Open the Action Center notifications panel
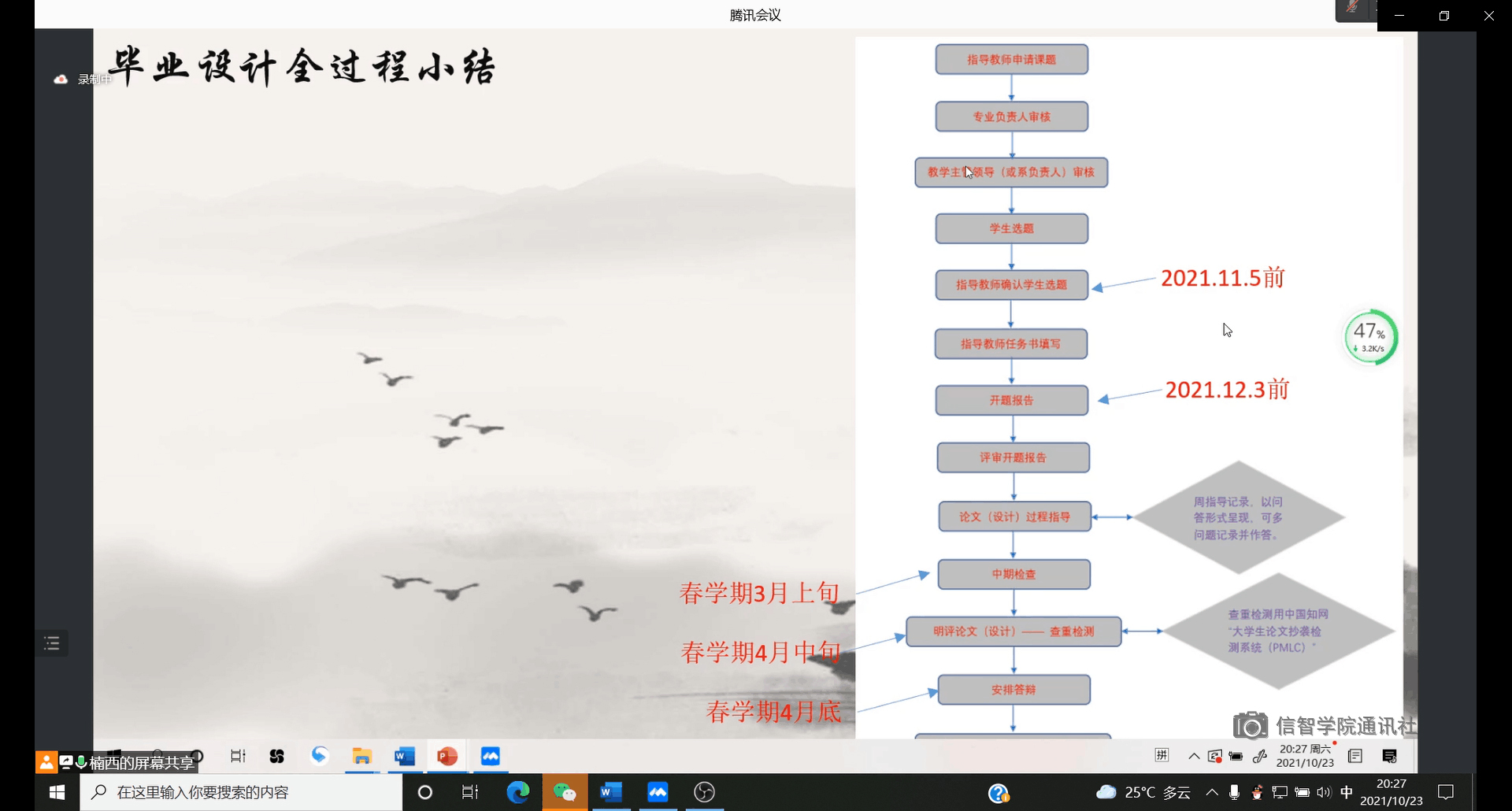 click(x=1446, y=792)
